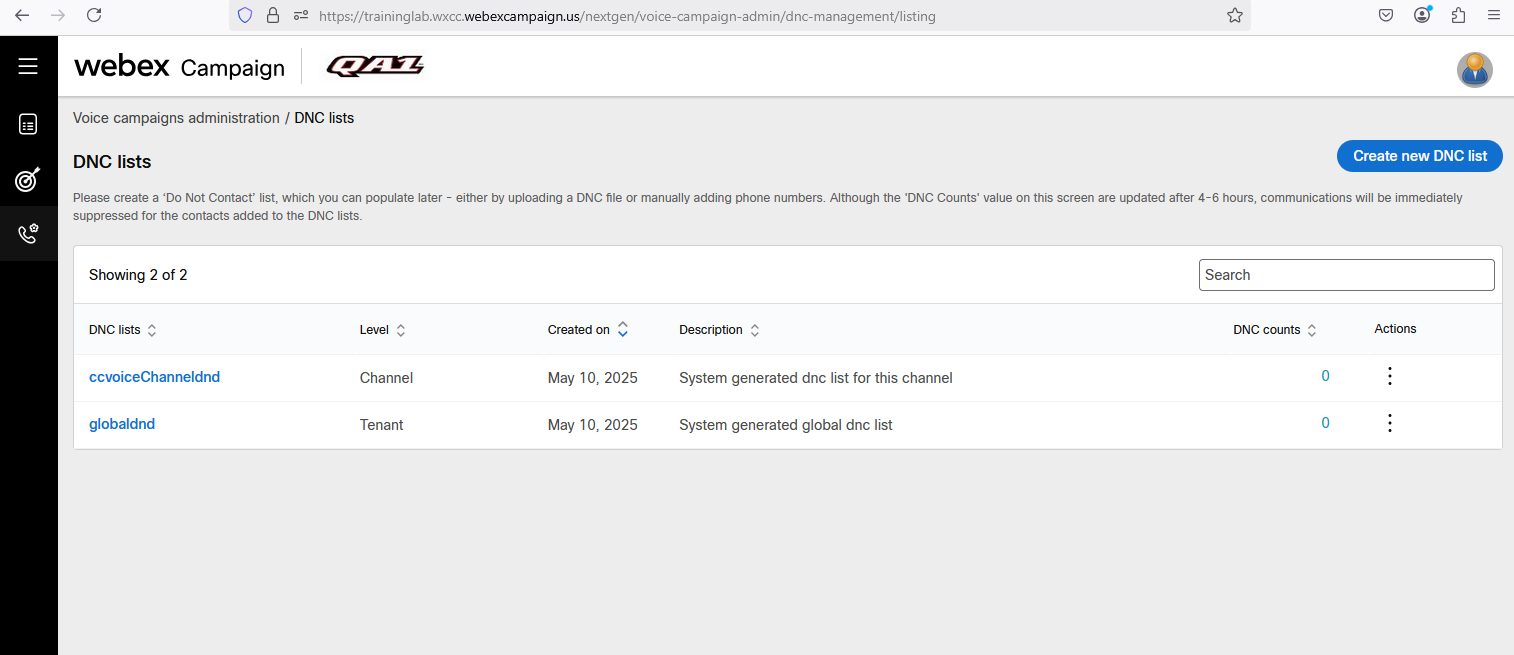Image resolution: width=1514 pixels, height=655 pixels.
Task: Sort table by DNC lists column
Action: click(x=152, y=330)
